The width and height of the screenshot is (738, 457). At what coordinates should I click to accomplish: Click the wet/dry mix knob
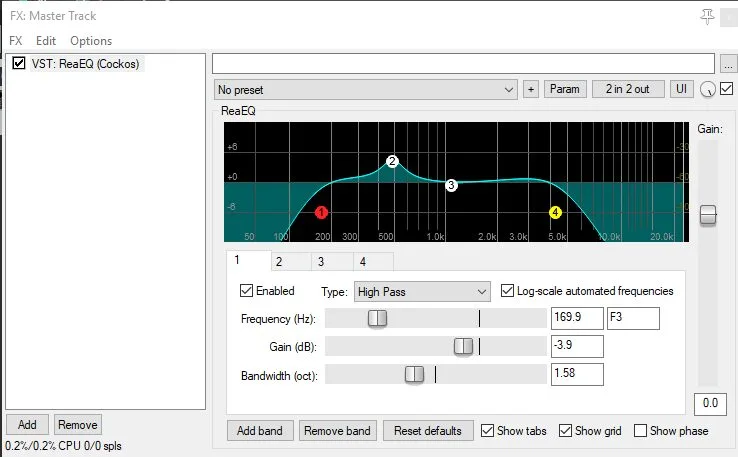[709, 90]
